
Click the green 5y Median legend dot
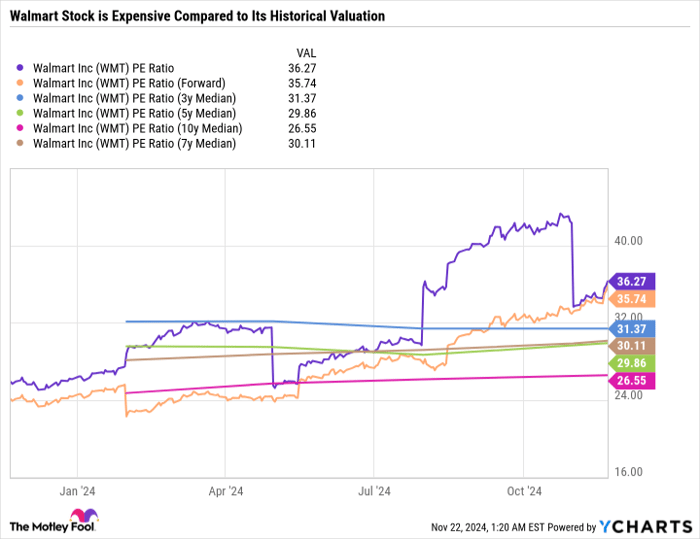pos(23,114)
